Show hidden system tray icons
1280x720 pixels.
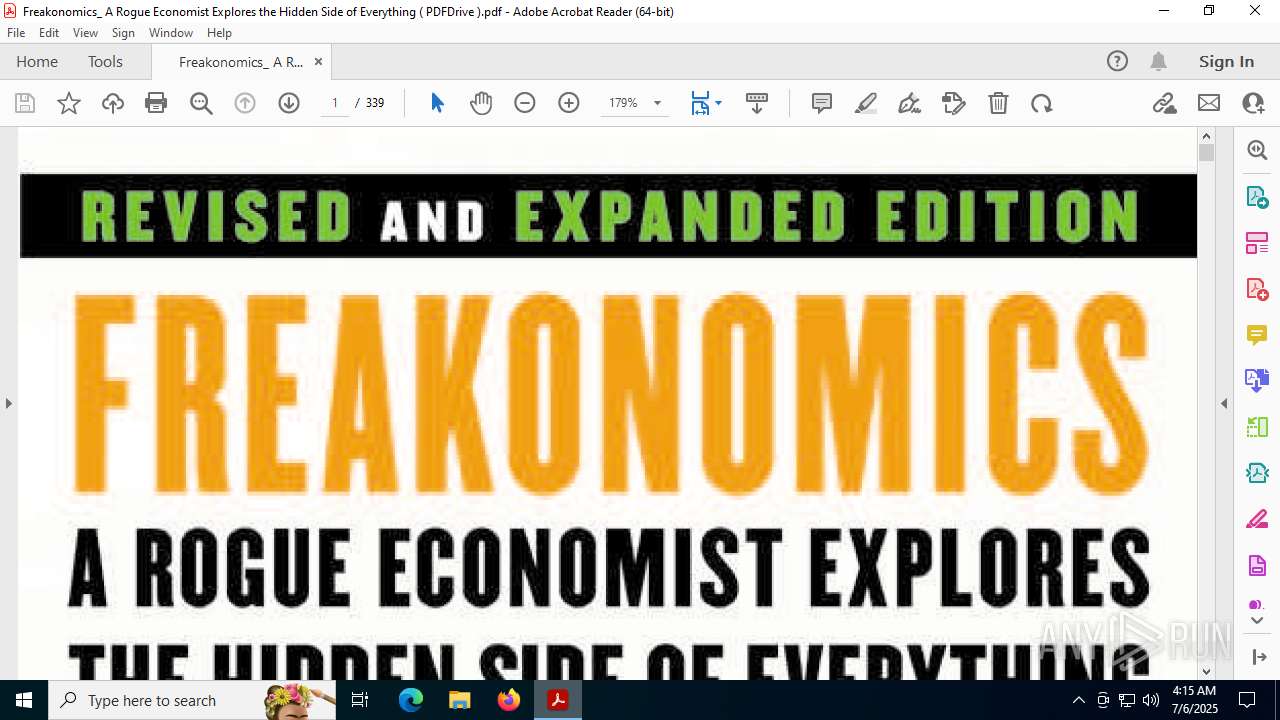click(1078, 700)
